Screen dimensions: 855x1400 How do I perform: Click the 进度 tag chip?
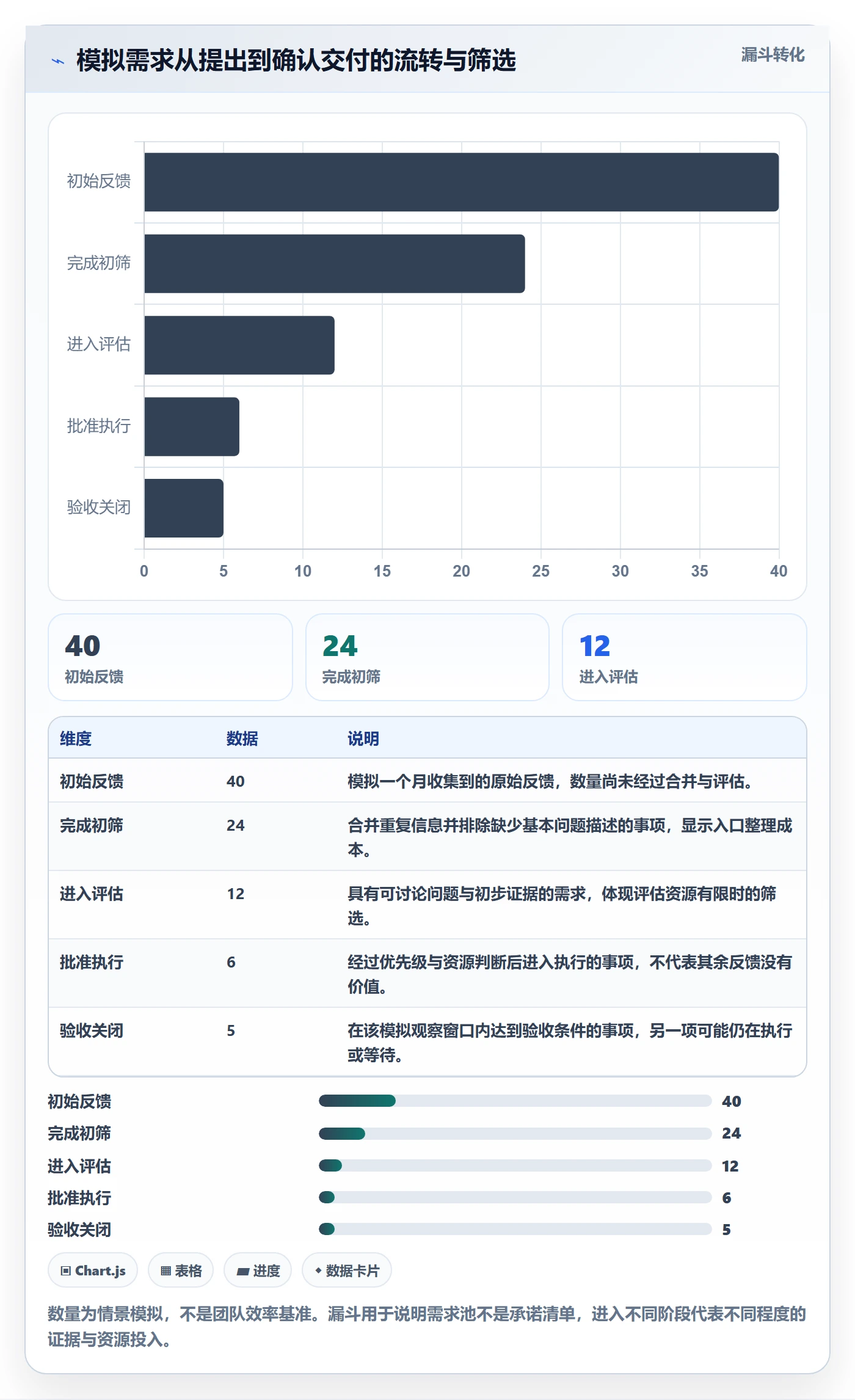(x=258, y=1271)
